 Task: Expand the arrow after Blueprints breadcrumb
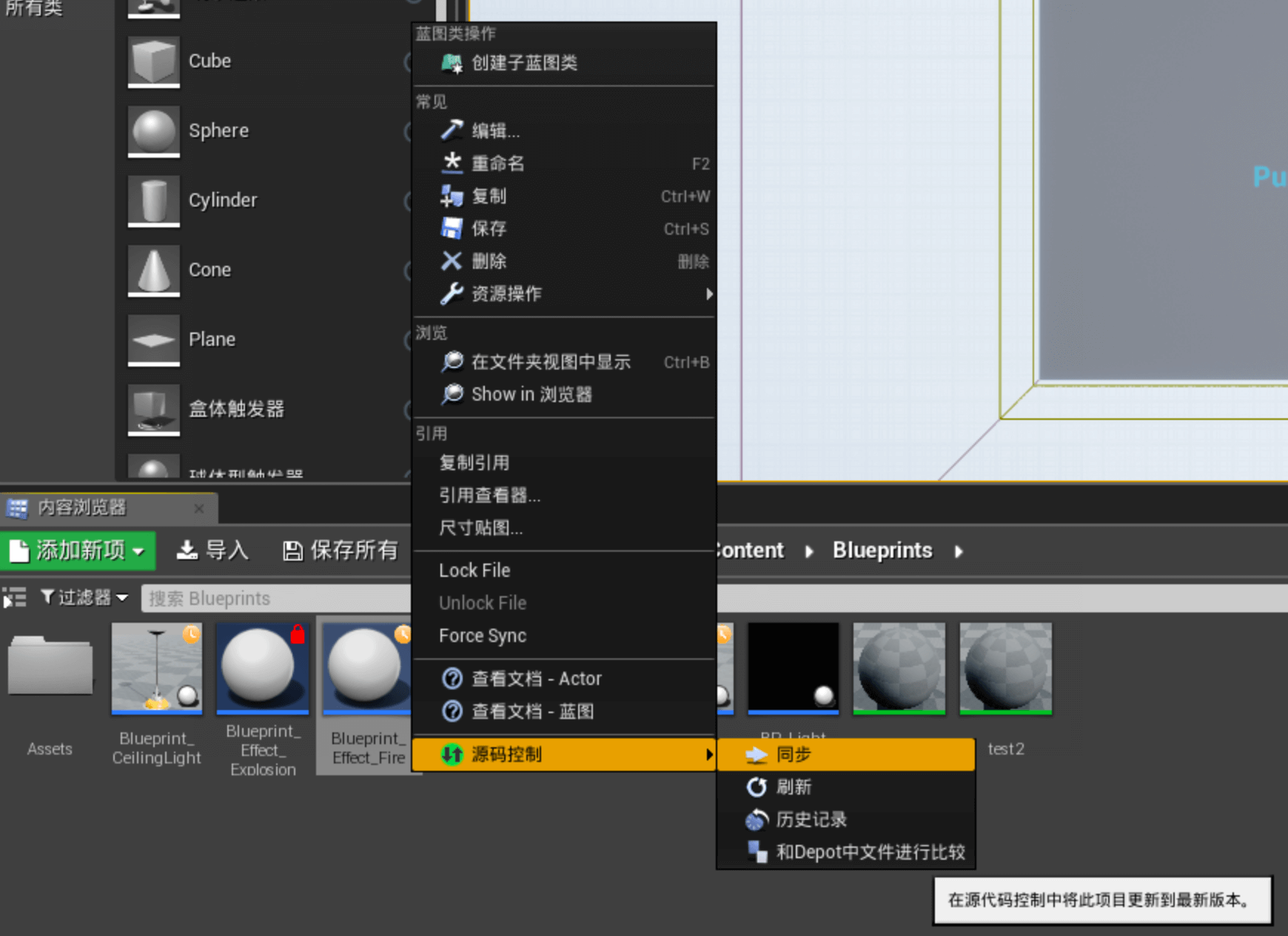(959, 552)
